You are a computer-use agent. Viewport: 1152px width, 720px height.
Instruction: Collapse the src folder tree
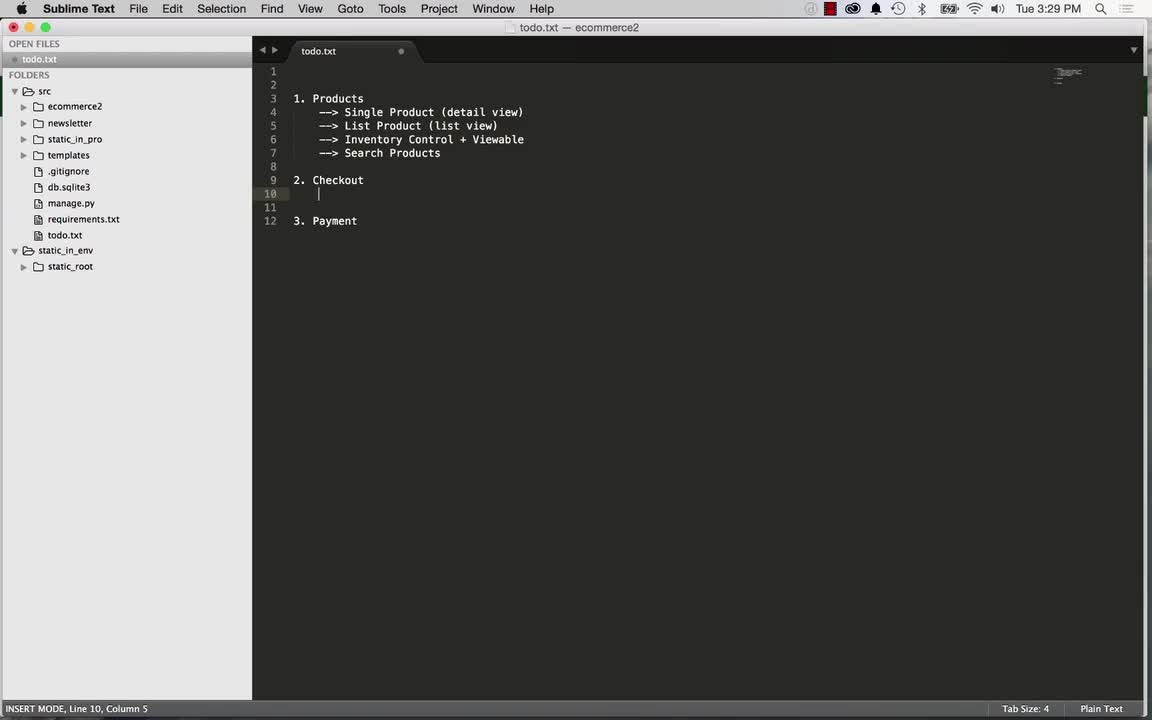tap(15, 92)
